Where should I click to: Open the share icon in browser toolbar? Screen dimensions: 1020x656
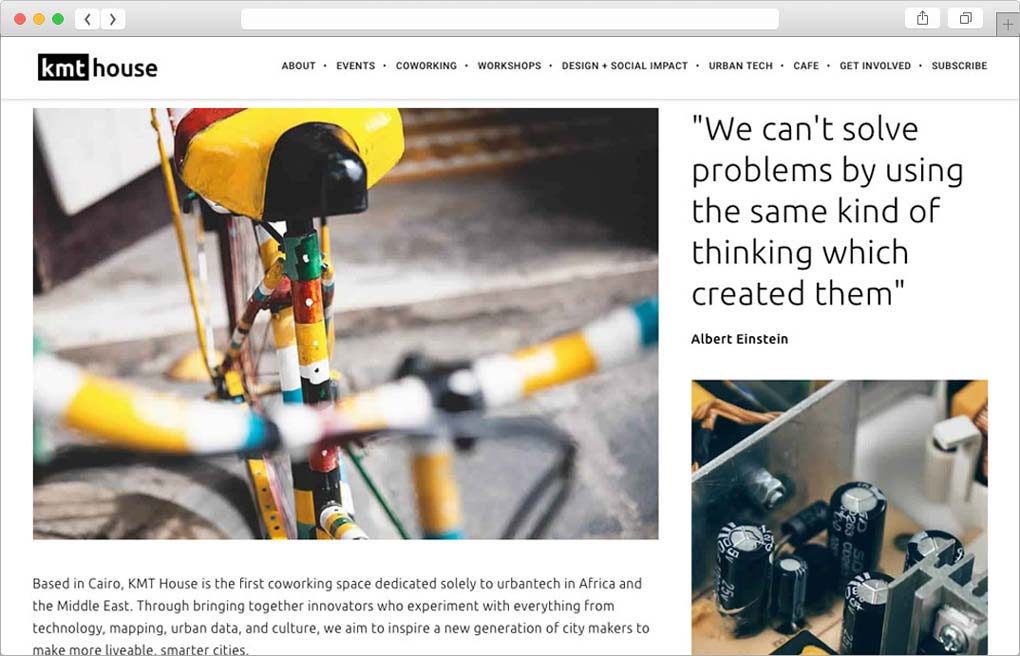(x=922, y=18)
